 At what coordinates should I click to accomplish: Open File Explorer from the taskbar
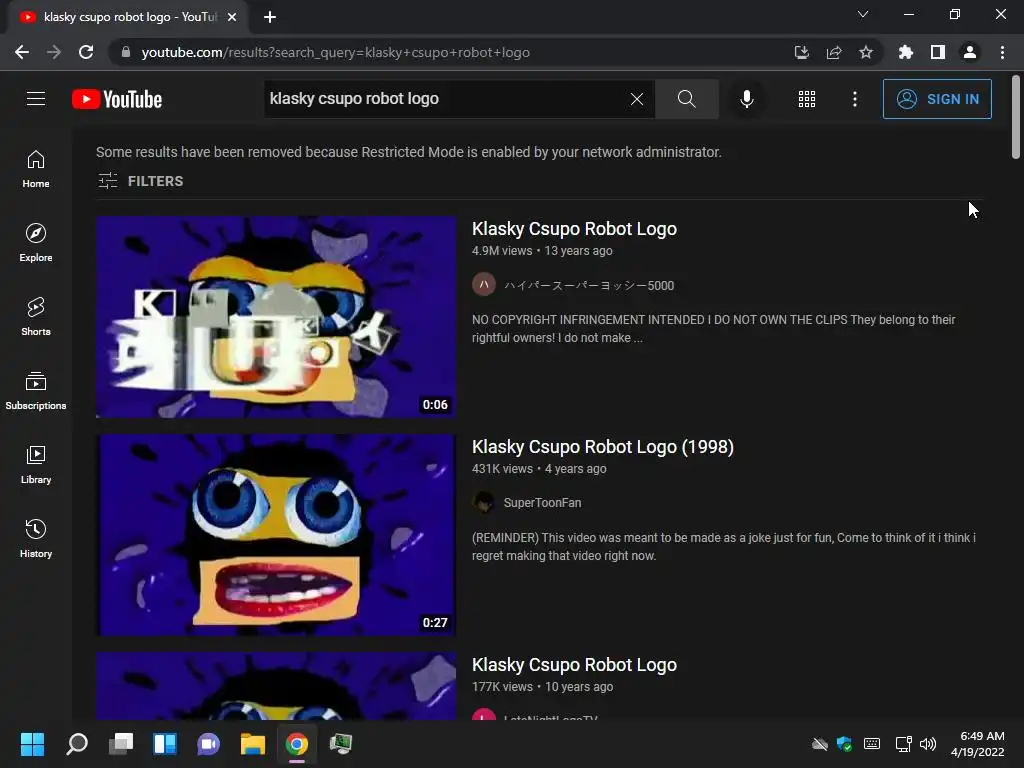pos(253,744)
